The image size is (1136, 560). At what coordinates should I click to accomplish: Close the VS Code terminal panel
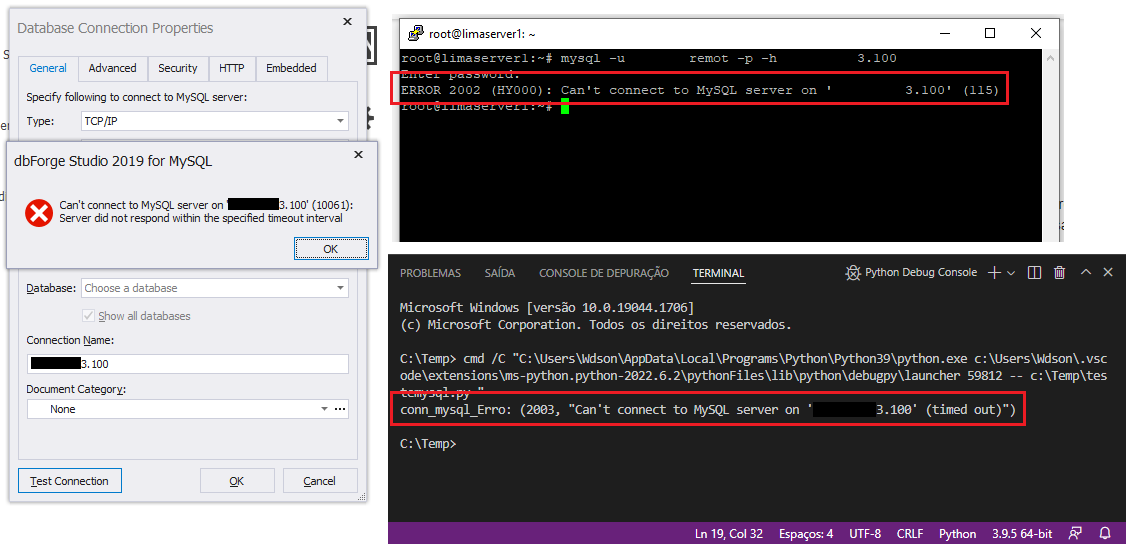pos(1108,272)
